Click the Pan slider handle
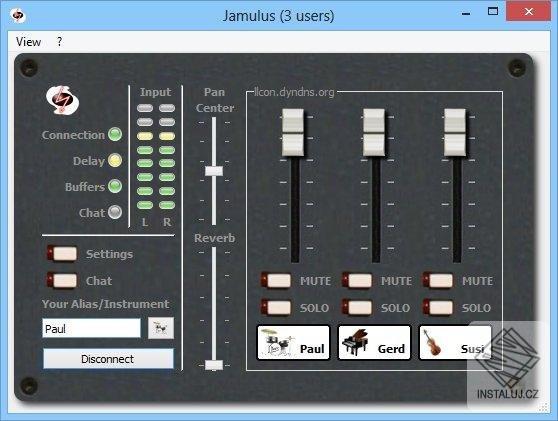This screenshot has width=558, height=421. coord(214,171)
